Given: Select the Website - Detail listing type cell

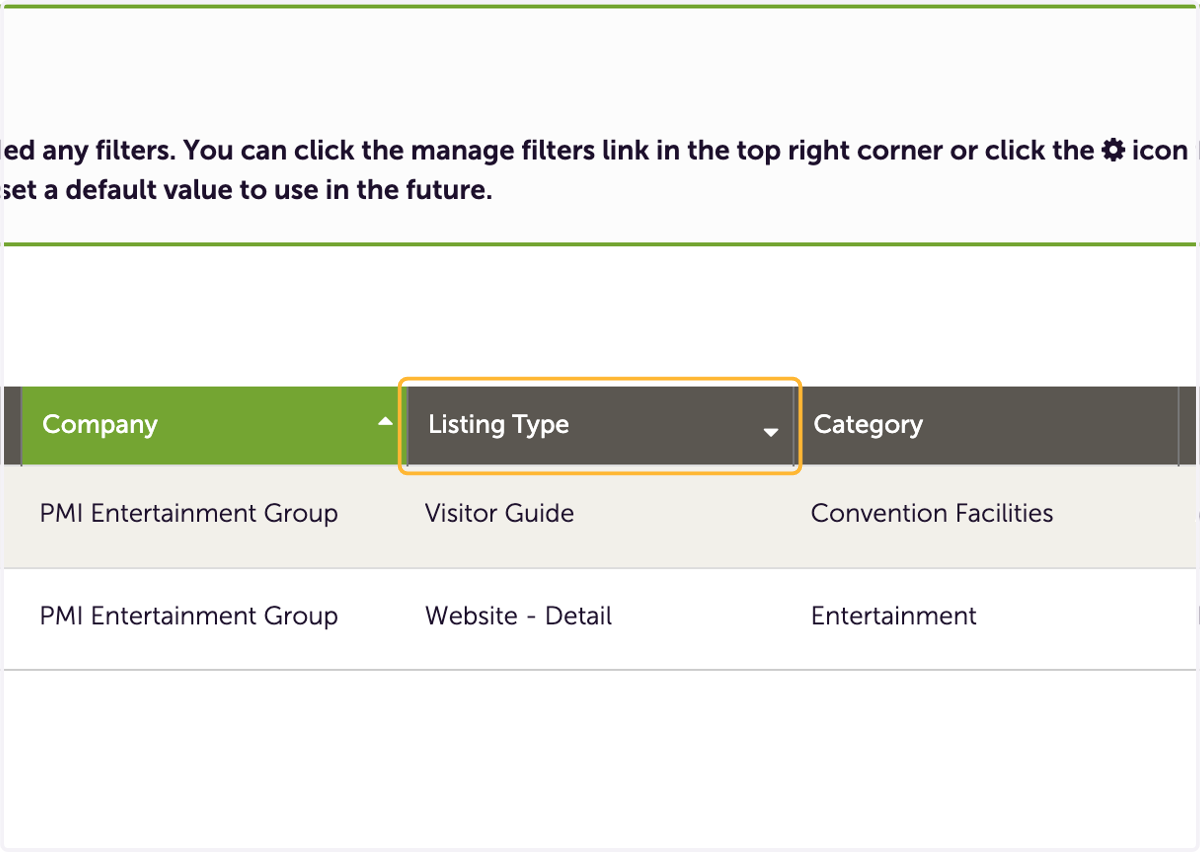Looking at the screenshot, I should point(518,616).
